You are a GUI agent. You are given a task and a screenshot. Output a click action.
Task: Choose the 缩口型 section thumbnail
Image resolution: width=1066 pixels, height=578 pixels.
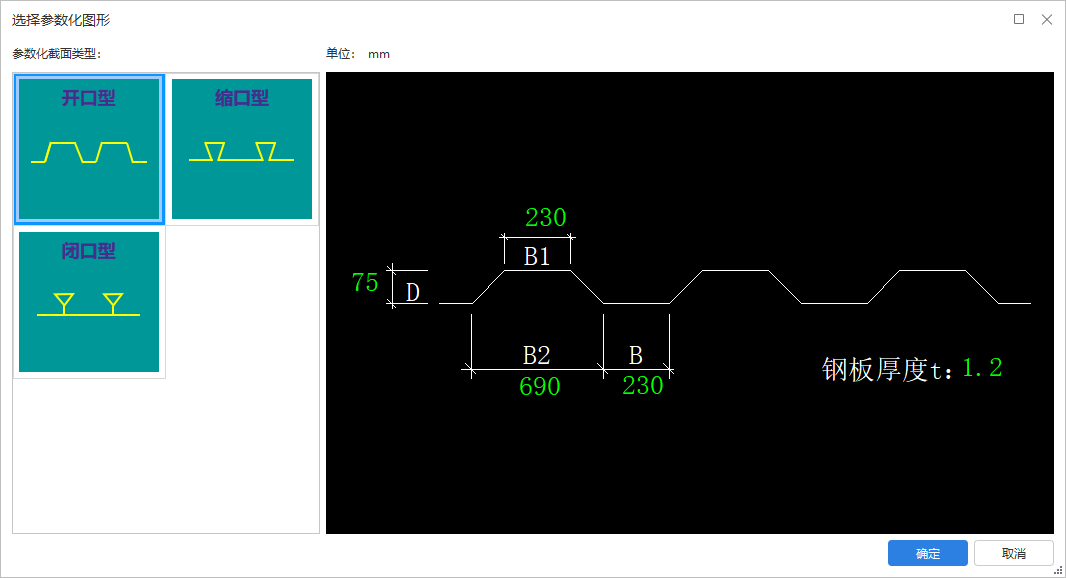pos(242,149)
